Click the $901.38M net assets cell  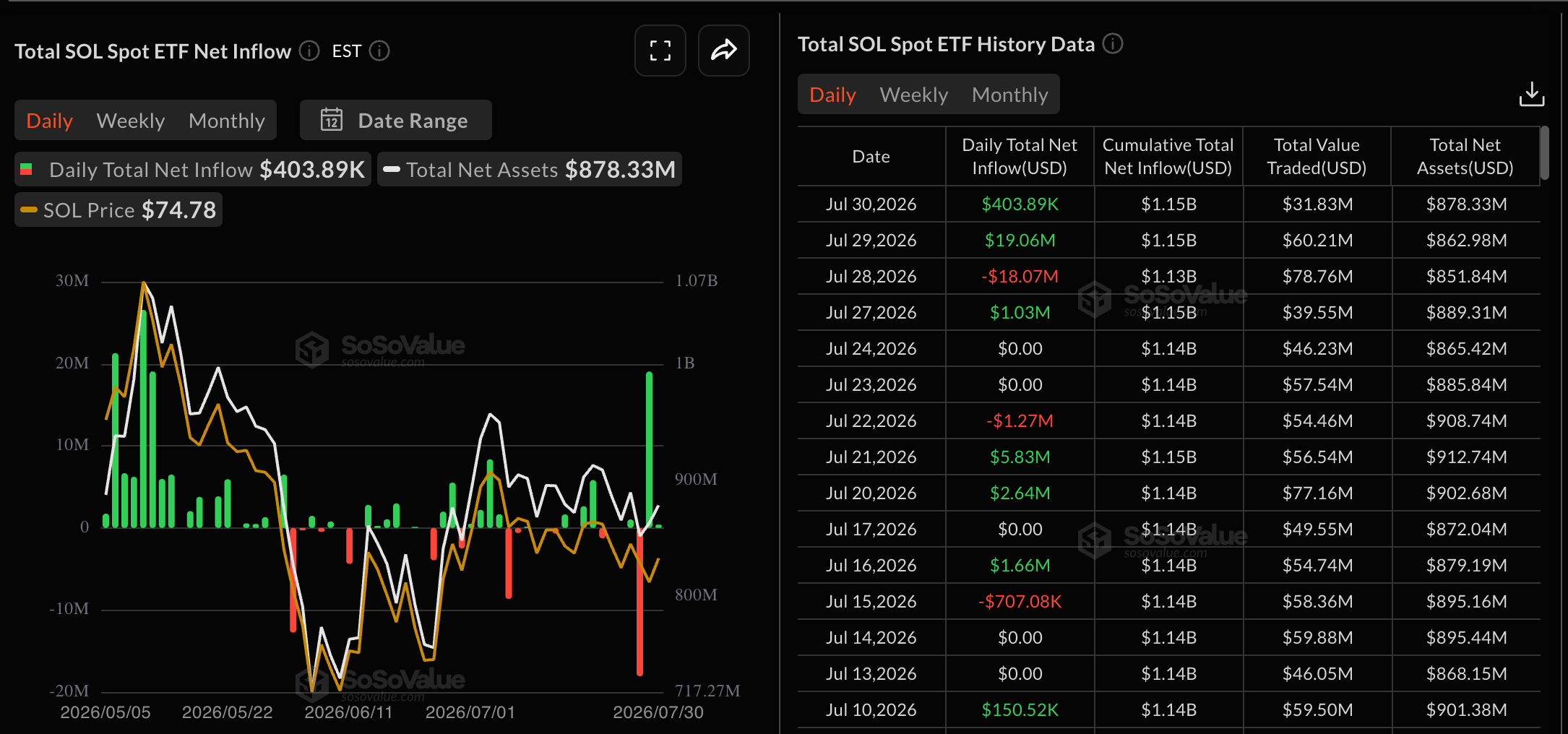pyautogui.click(x=1466, y=710)
